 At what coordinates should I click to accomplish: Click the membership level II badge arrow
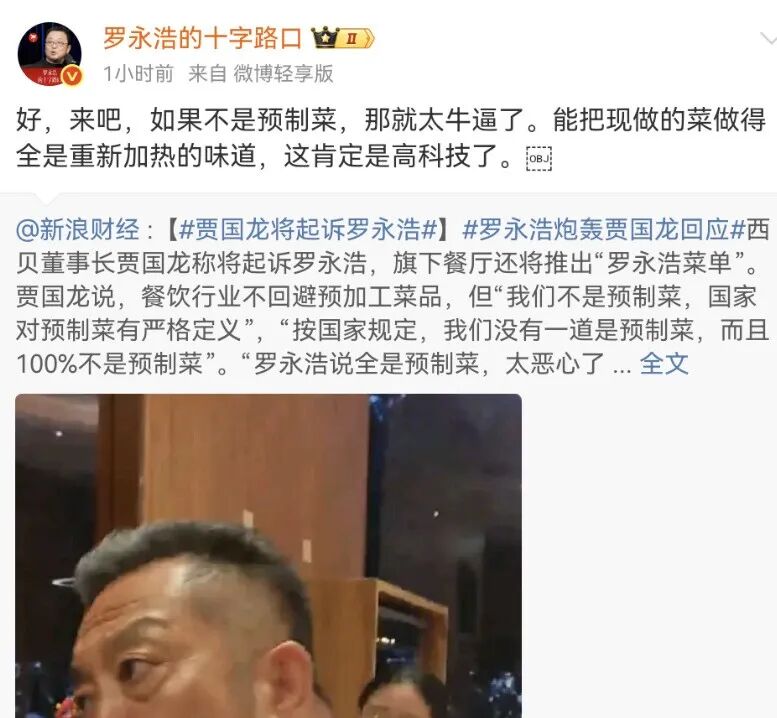[x=355, y=39]
